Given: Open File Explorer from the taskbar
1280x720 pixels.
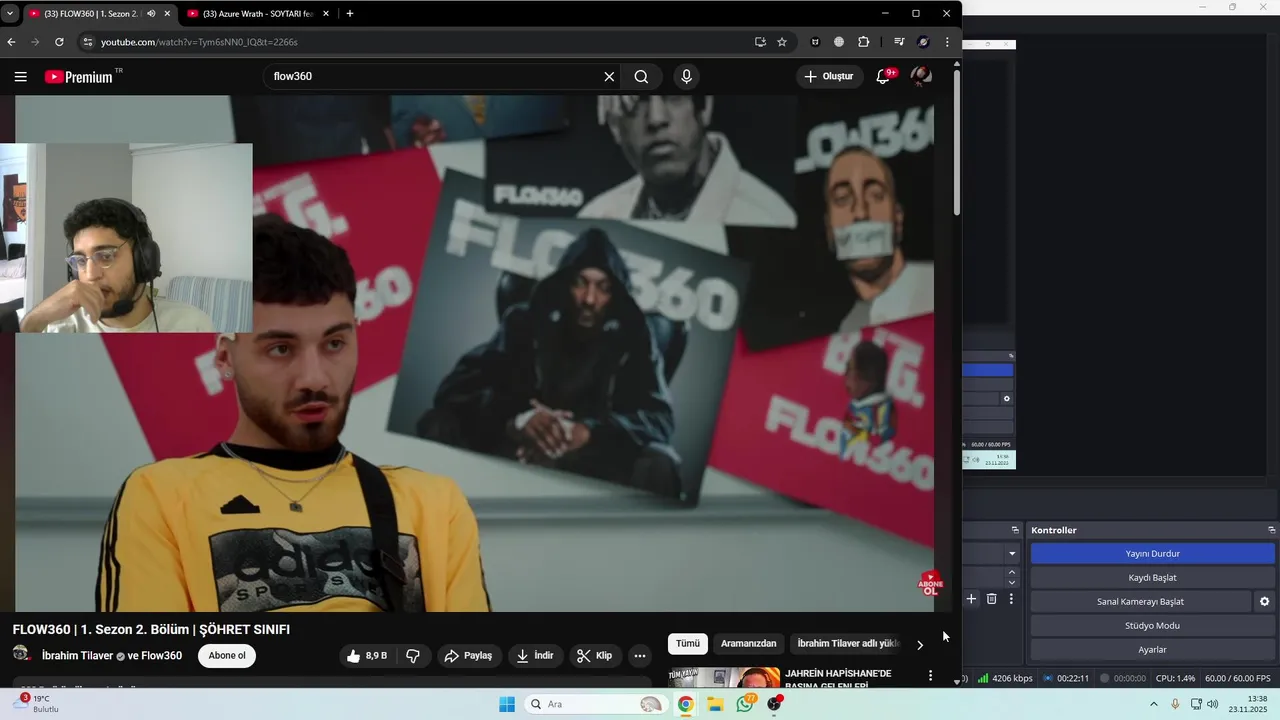Looking at the screenshot, I should tap(715, 704).
